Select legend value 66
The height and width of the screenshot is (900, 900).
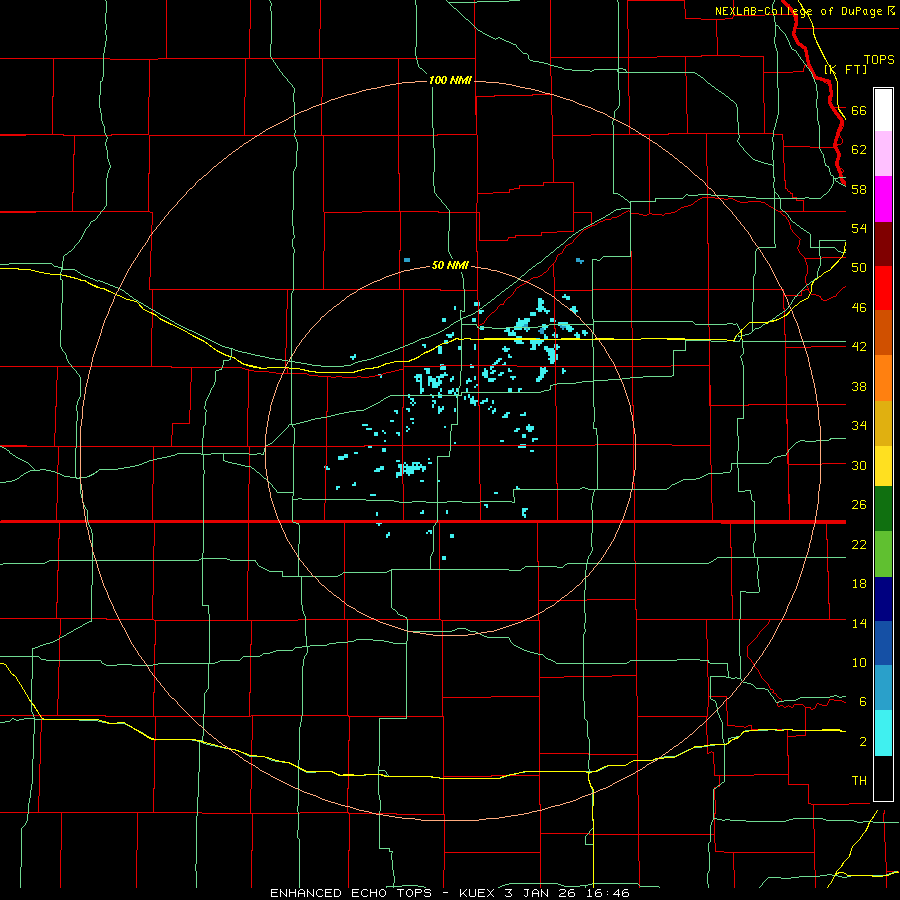(x=859, y=110)
